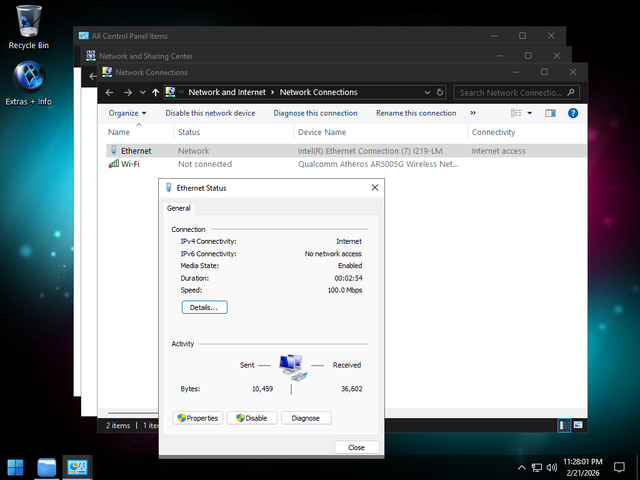The height and width of the screenshot is (480, 640).
Task: Open the taskbar clock and date
Action: [x=582, y=467]
